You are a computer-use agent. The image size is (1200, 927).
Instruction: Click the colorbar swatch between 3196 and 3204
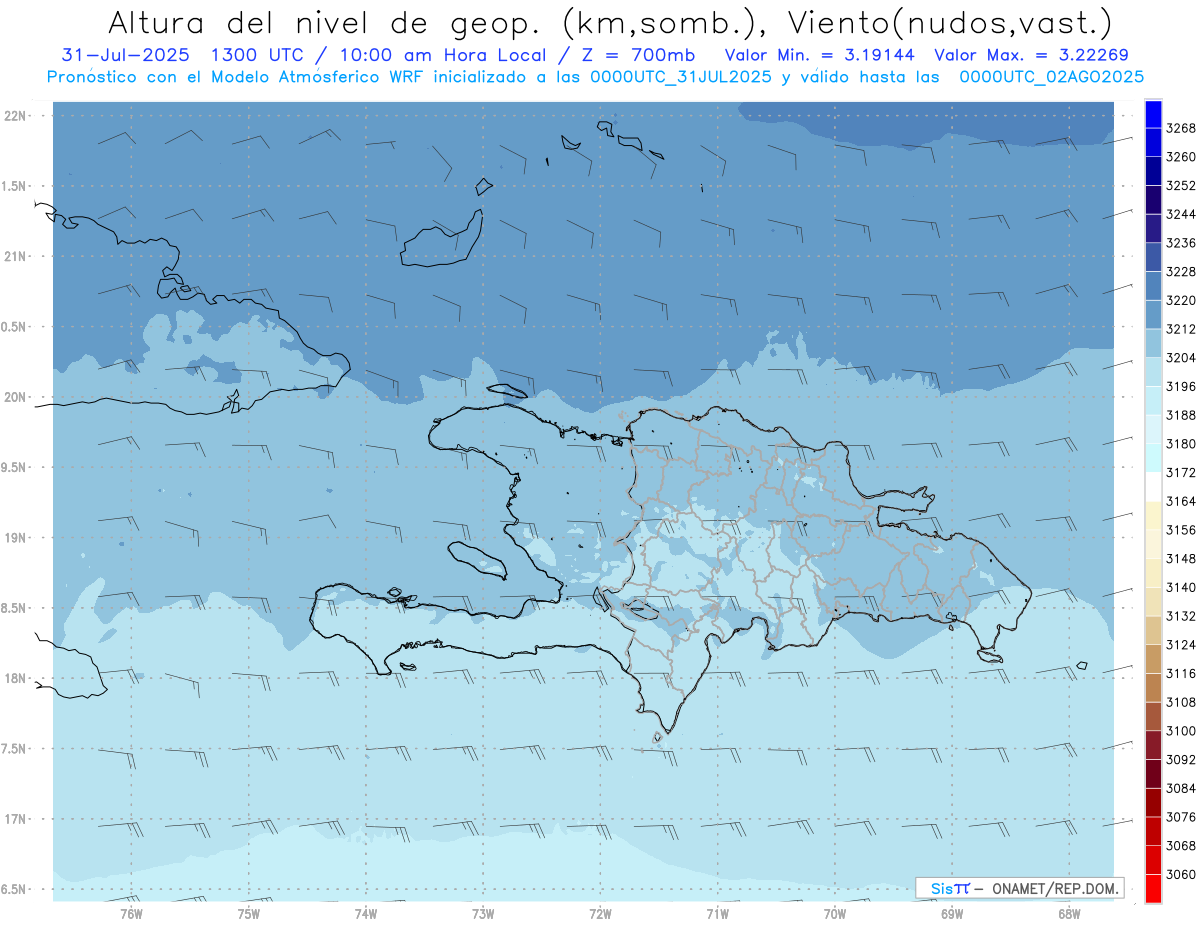coord(1153,371)
